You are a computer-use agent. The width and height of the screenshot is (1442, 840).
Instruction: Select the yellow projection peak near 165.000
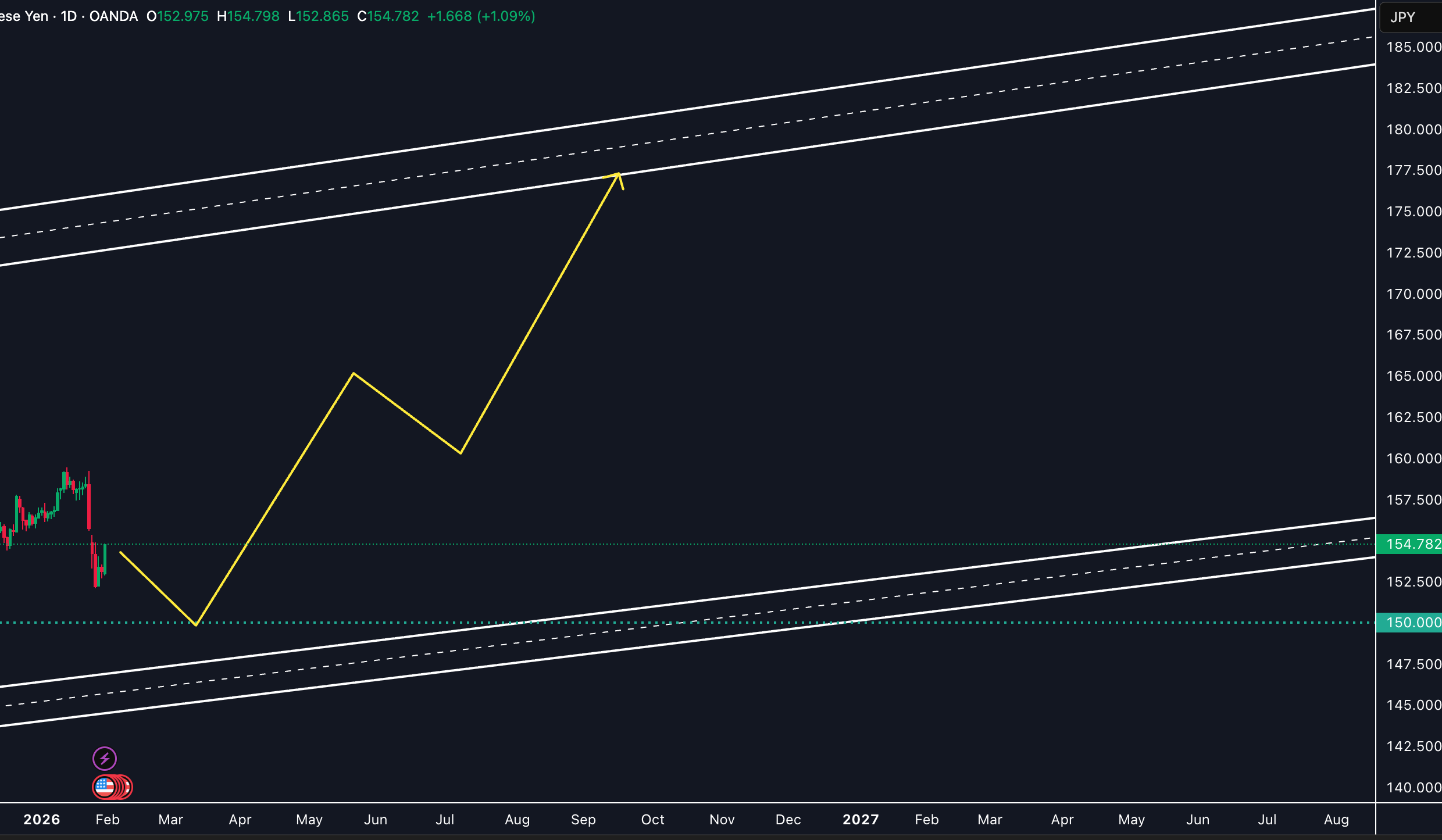tap(354, 374)
